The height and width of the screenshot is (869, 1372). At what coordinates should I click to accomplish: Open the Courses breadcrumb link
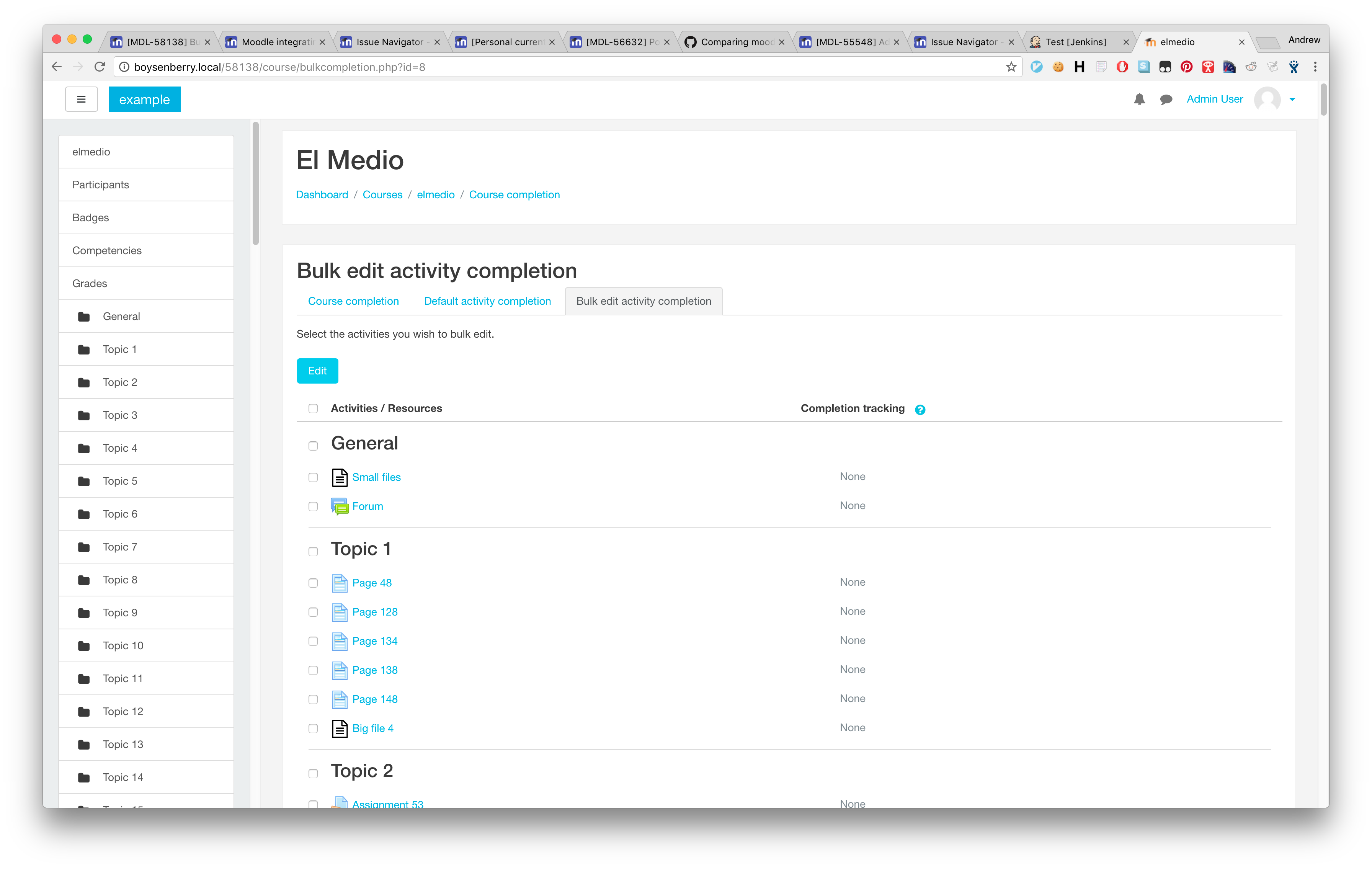tap(382, 195)
